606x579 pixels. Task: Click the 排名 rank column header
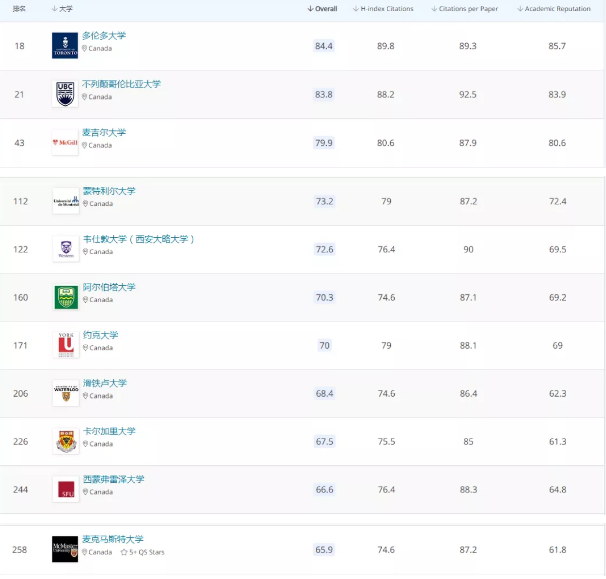coord(19,9)
